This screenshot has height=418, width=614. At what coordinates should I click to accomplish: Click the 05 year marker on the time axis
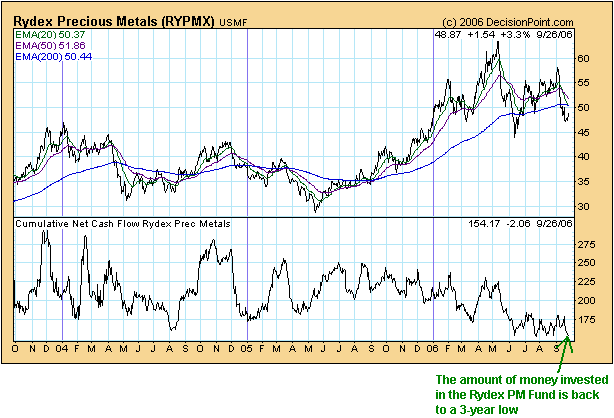click(247, 348)
